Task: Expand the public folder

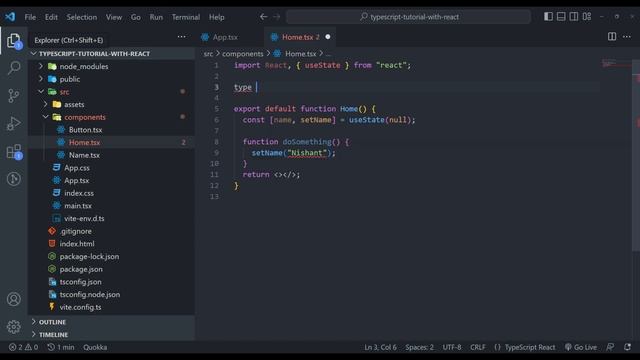Action: [x=40, y=79]
